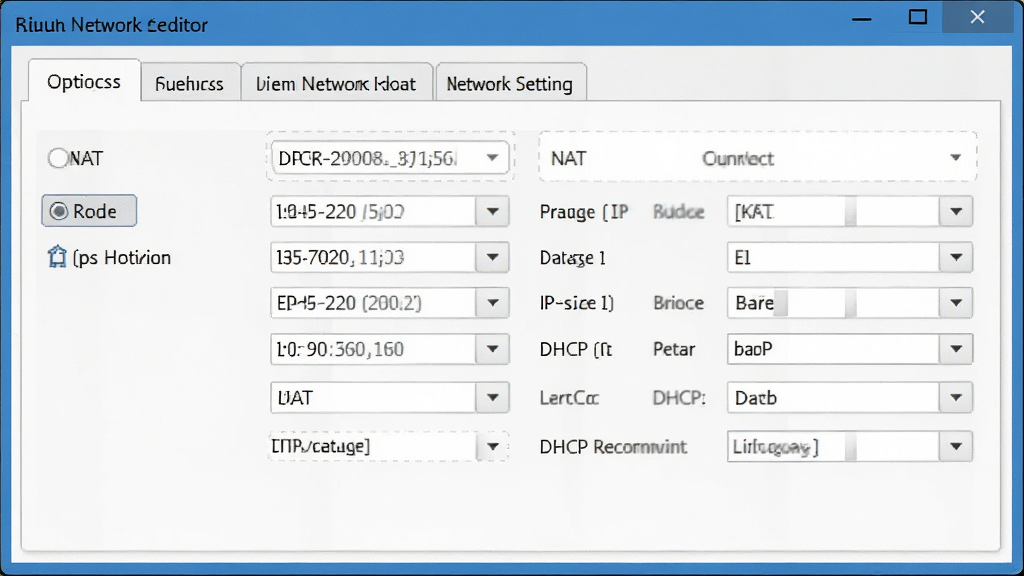Expand the DHCP Recornvint dropdown
The width and height of the screenshot is (1024, 576).
[850, 447]
